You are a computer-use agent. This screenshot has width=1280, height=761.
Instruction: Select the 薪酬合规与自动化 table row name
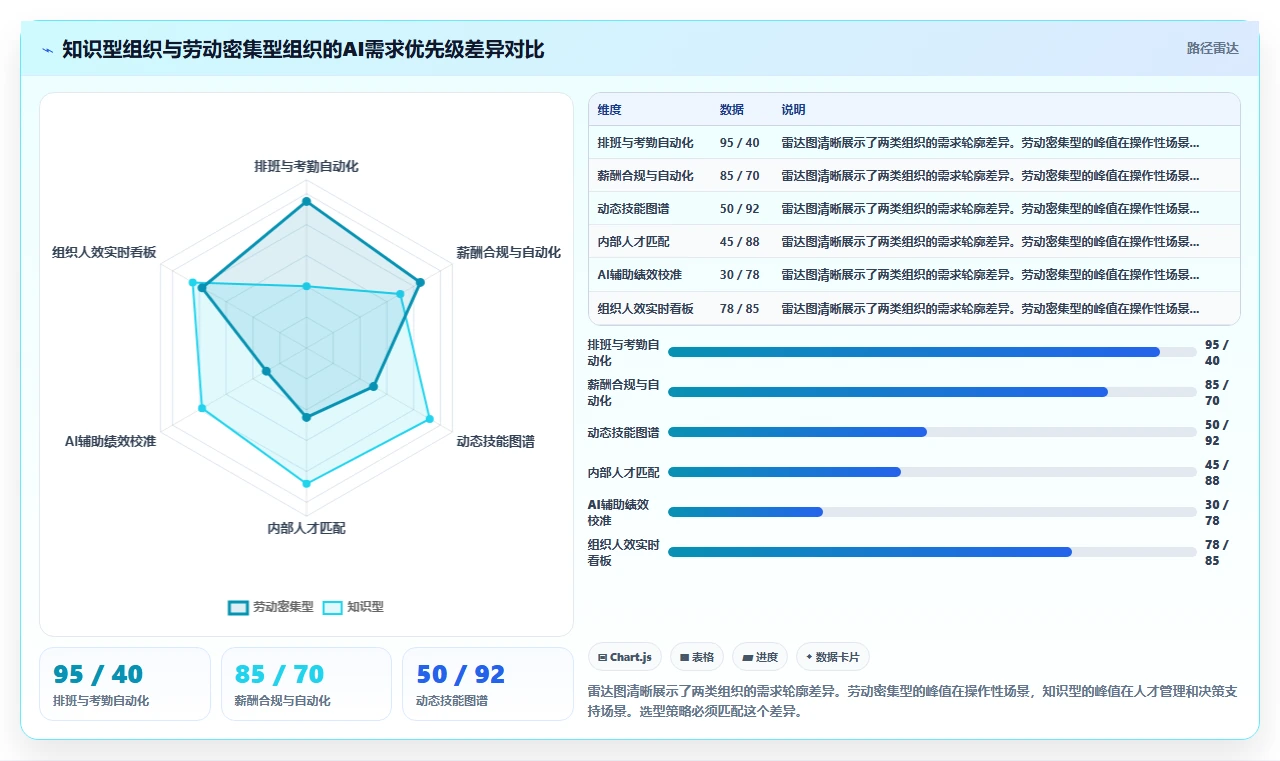645,176
